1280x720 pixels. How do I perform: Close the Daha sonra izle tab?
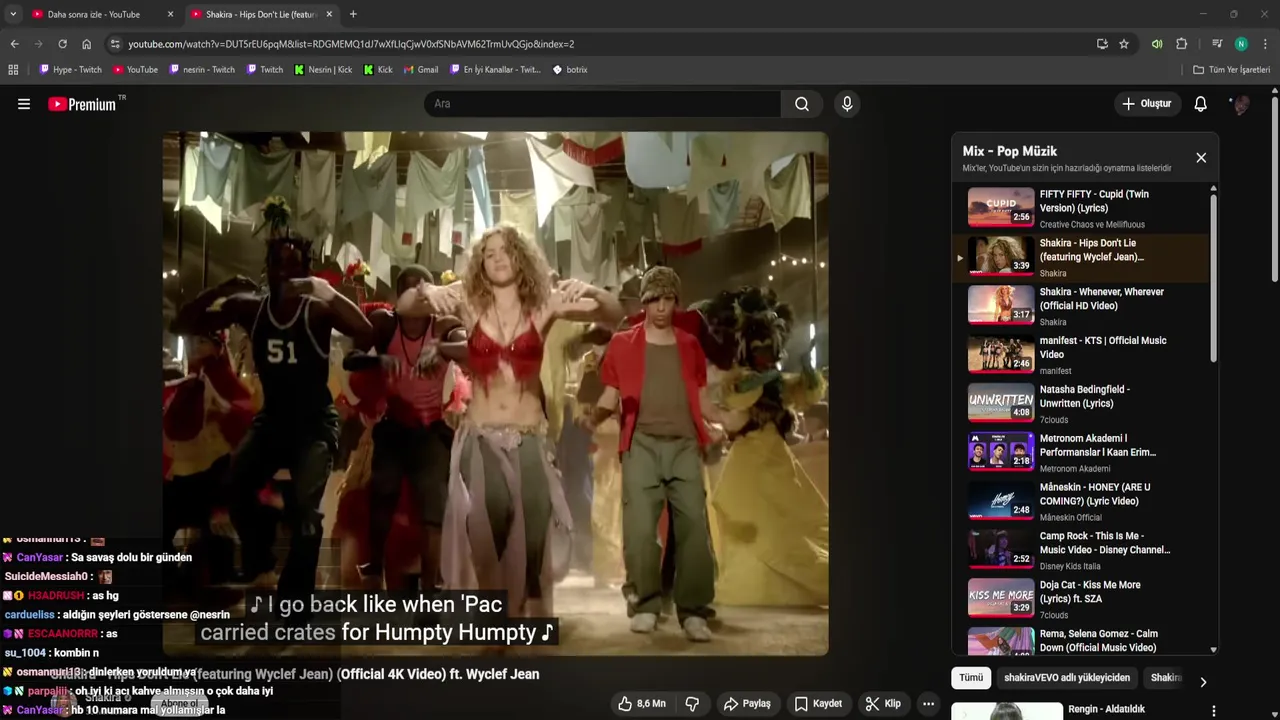(x=170, y=14)
